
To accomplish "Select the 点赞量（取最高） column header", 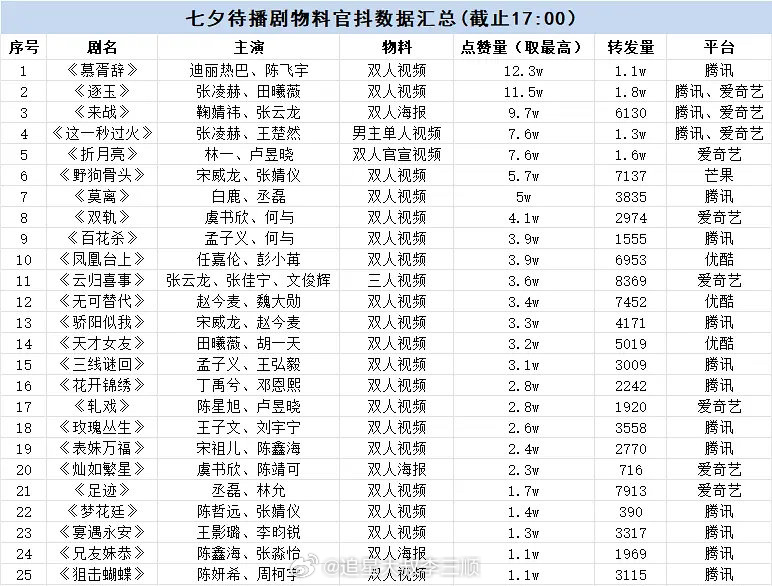I will (523, 48).
